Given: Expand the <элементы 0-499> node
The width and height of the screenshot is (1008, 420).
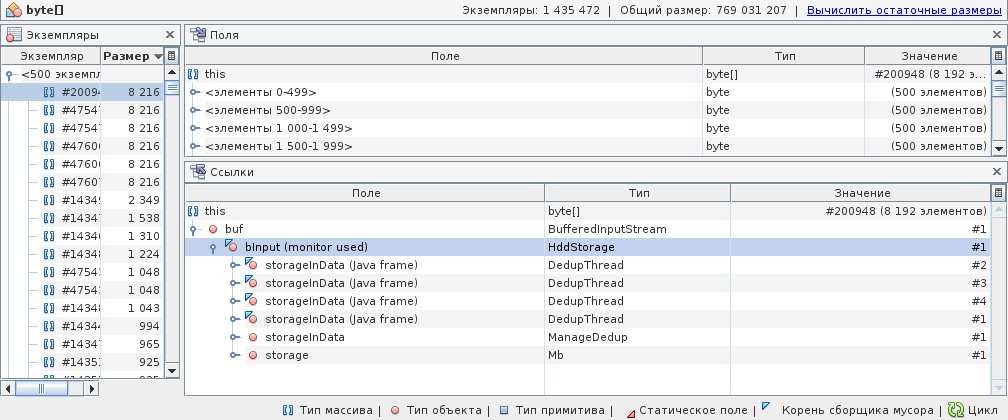Looking at the screenshot, I should [x=194, y=92].
